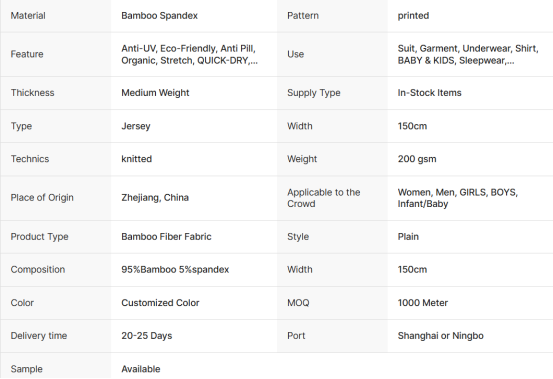Screen dimensions: 553x379
Task: Select the Jersey type value
Action: (x=136, y=126)
